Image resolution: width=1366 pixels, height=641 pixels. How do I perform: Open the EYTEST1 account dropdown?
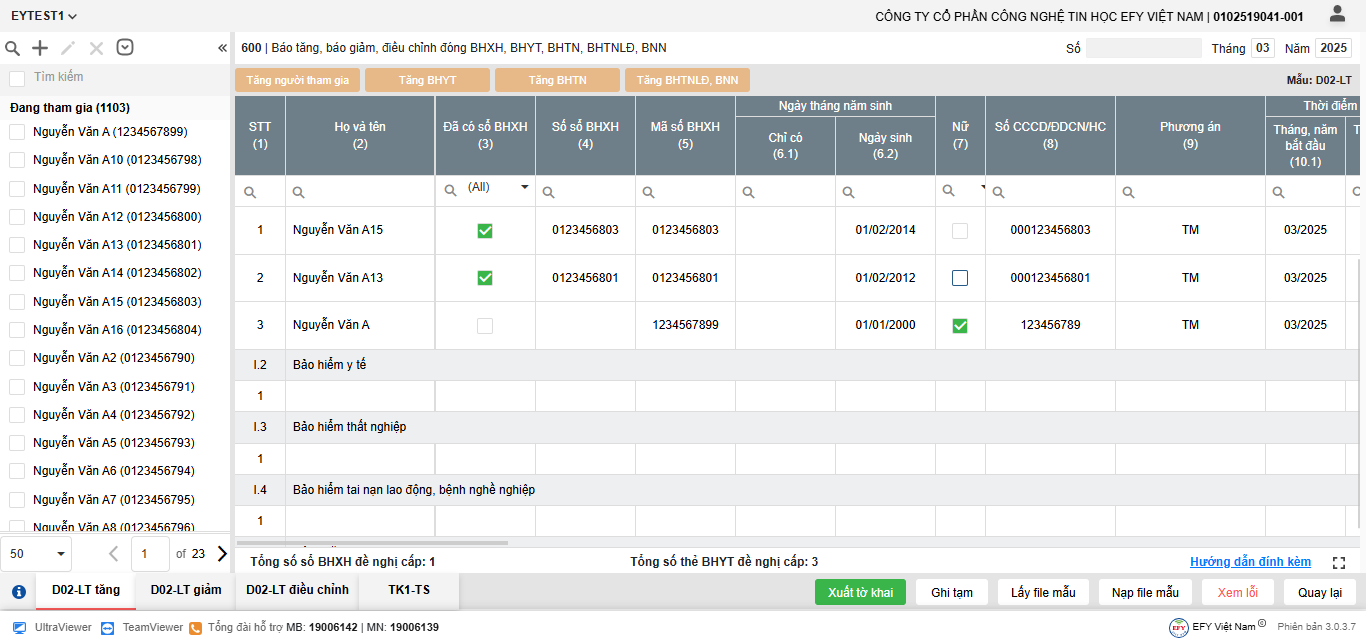[44, 16]
